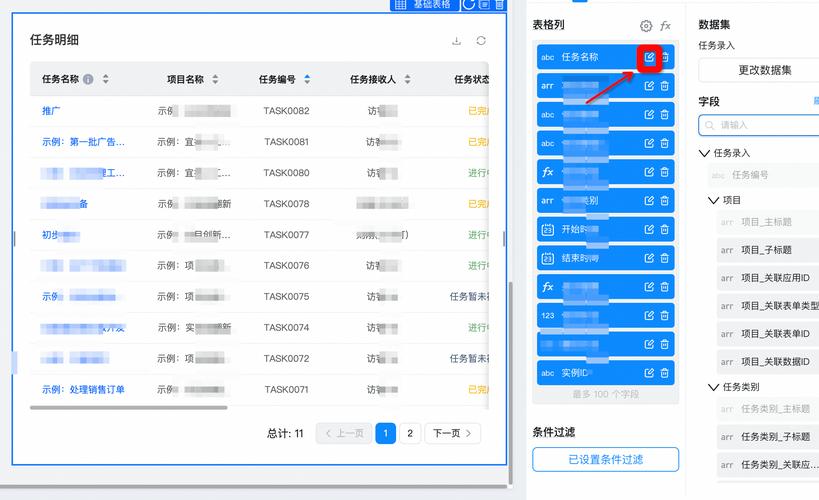
Task: Click the 请输入 field search box
Action: [x=762, y=125]
